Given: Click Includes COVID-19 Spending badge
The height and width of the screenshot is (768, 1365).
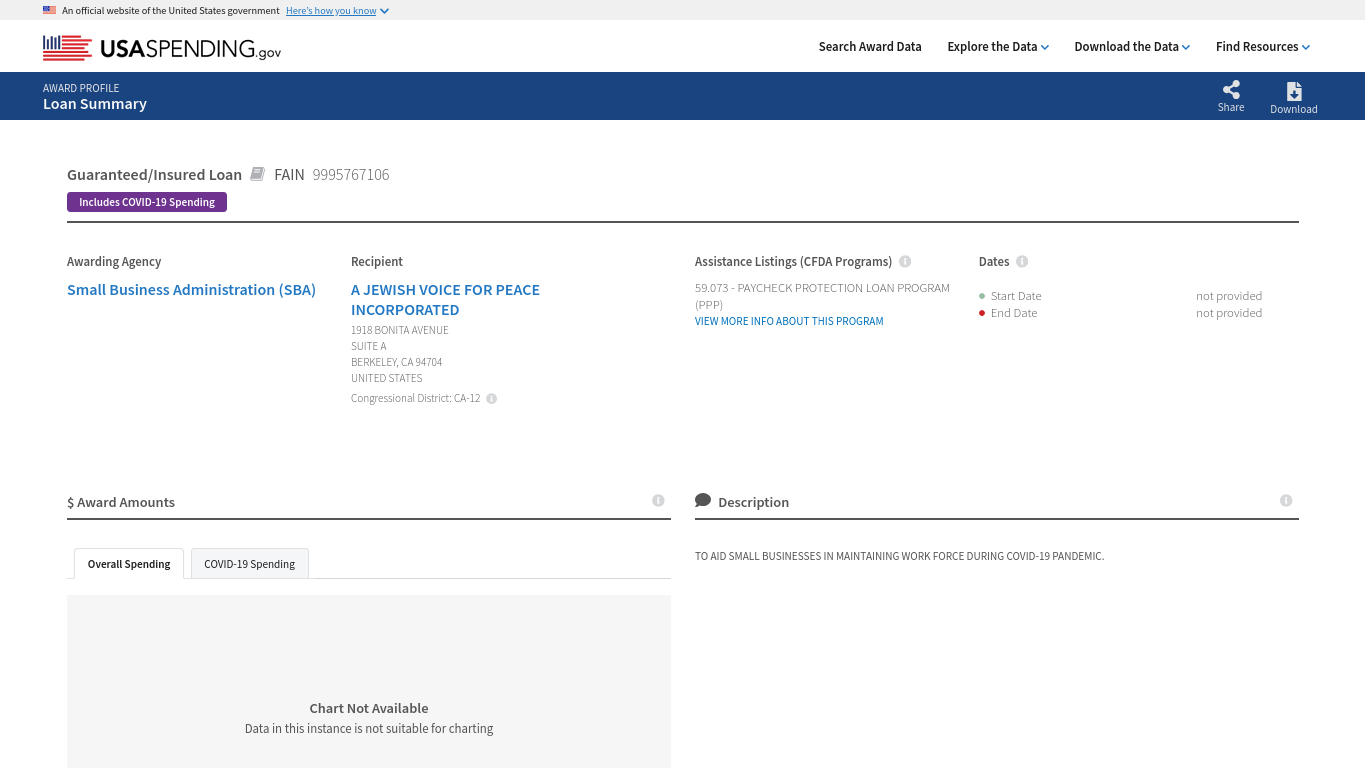Looking at the screenshot, I should click(x=147, y=202).
